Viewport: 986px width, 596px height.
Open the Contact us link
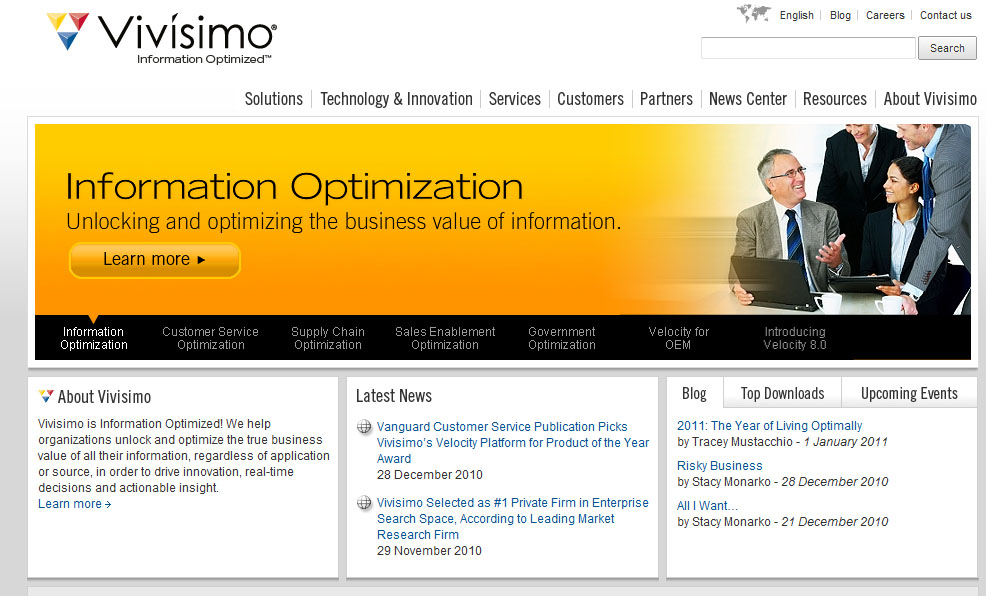point(946,15)
